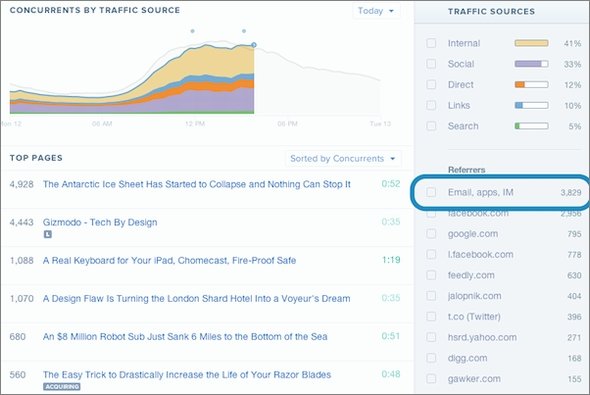Open the Sorted by Concurrents dropdown

(343, 159)
